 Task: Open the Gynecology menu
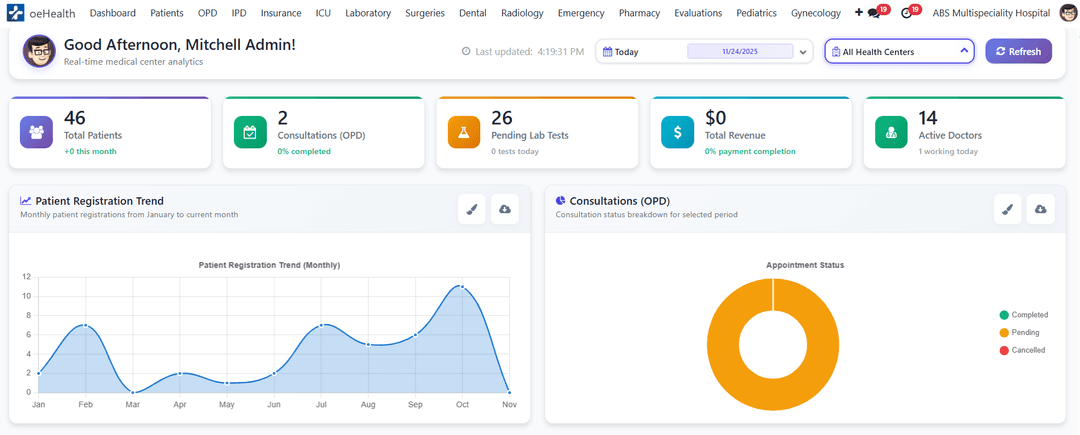pyautogui.click(x=816, y=13)
